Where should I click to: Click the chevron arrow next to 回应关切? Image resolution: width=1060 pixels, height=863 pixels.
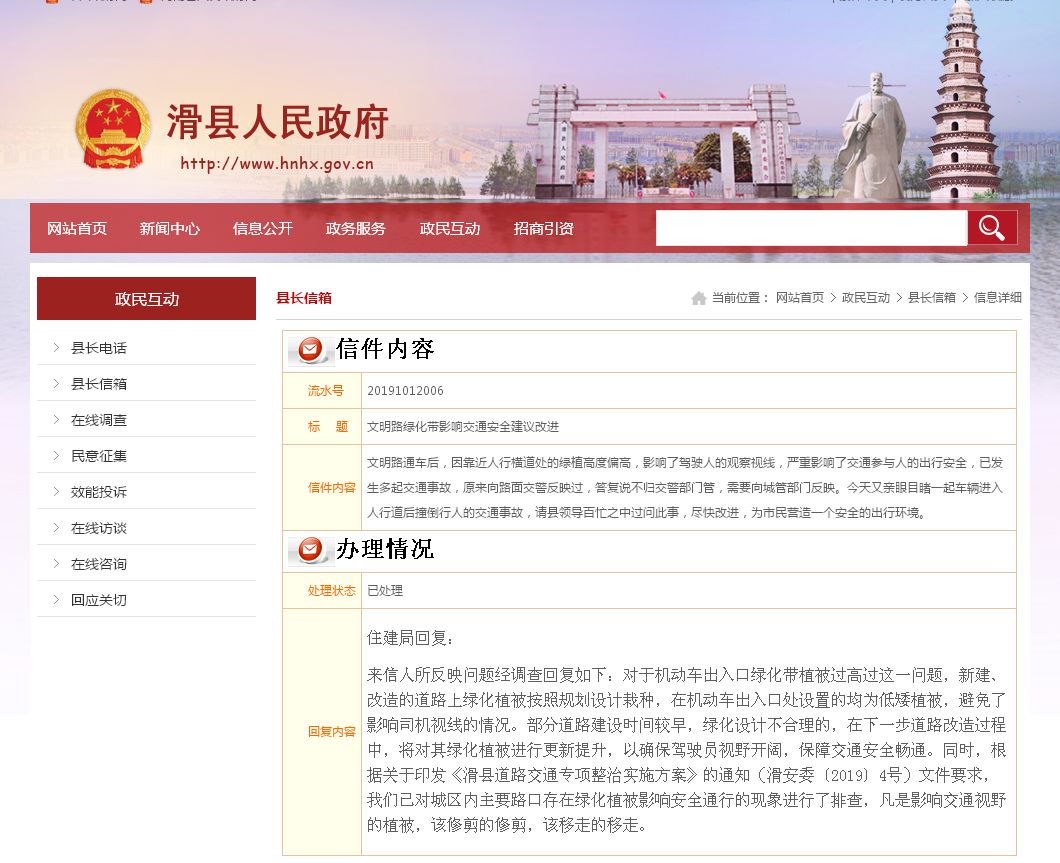pos(56,600)
